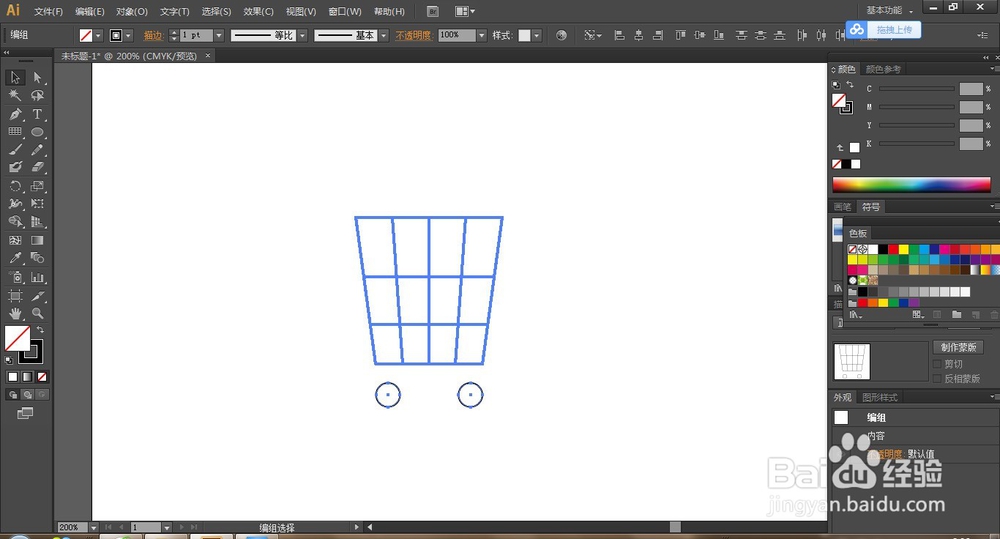Screen dimensions: 1000x539
Task: Select the Slice tool
Action: (x=38, y=296)
